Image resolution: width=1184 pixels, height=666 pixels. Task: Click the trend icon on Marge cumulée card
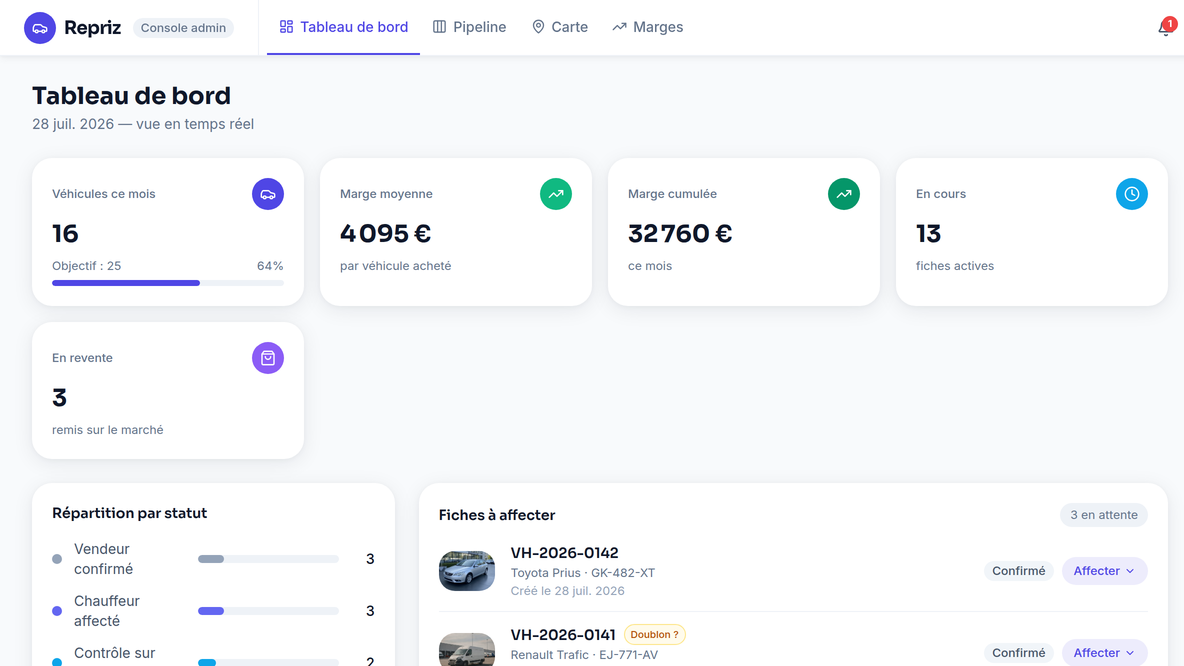click(843, 194)
